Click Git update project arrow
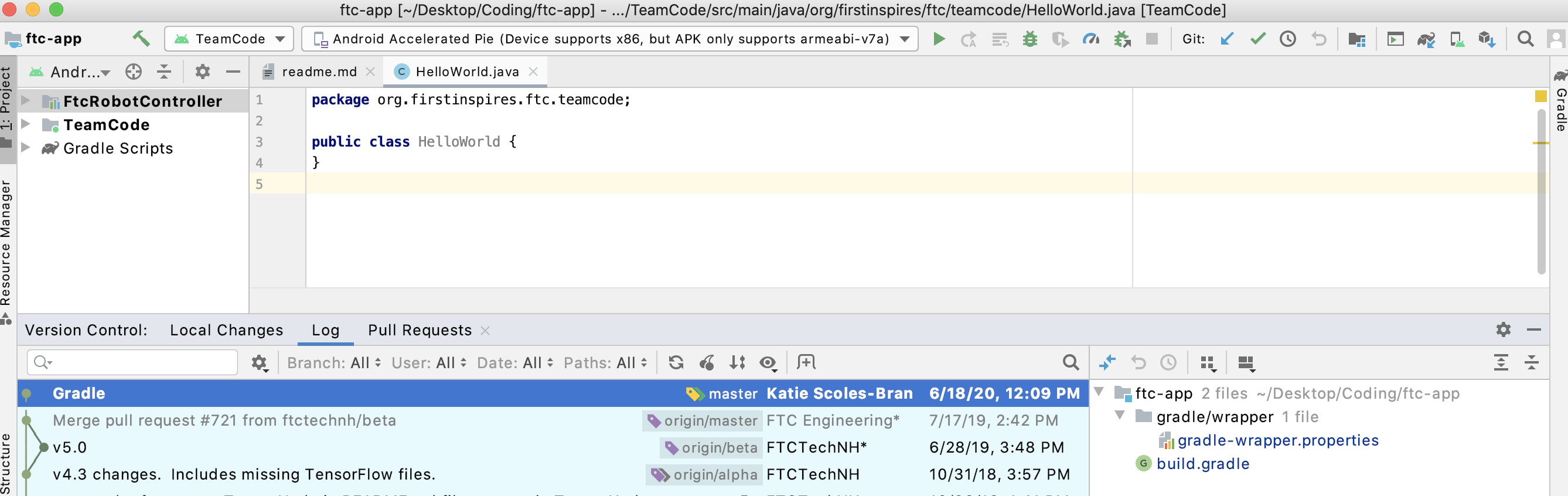Screen dimensions: 1568x496 tap(1226, 39)
